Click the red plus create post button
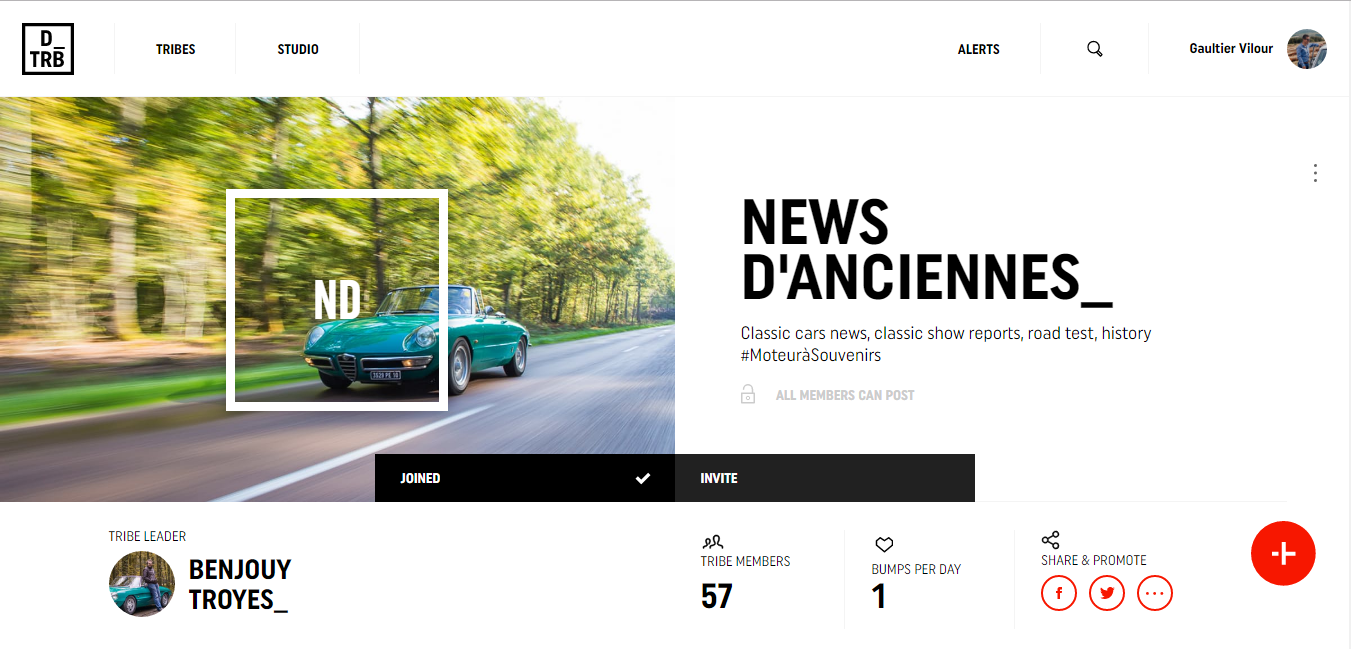The width and height of the screenshot is (1351, 649). coord(1283,553)
